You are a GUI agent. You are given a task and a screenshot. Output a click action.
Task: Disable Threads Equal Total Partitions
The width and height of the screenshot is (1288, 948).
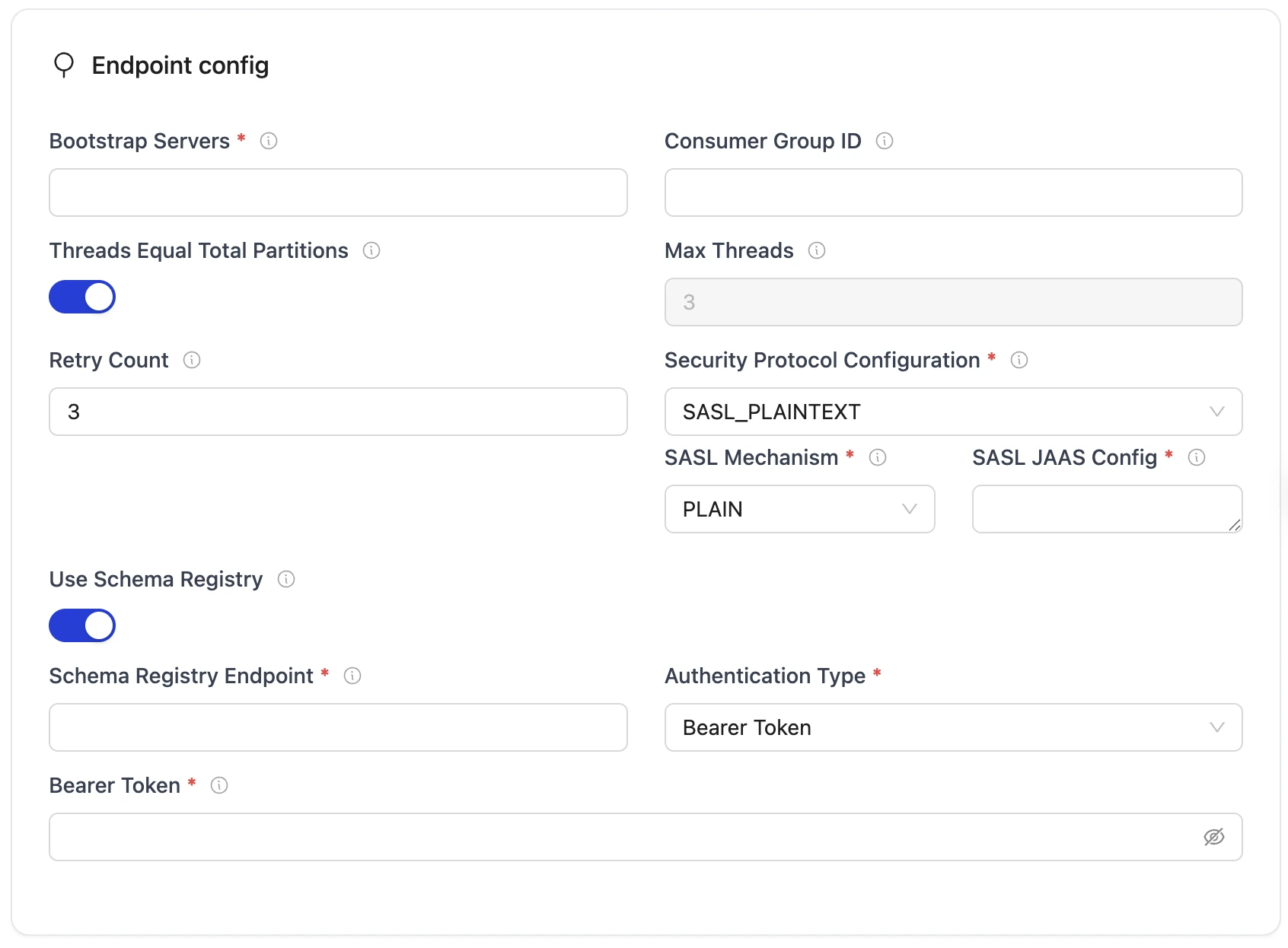point(81,297)
